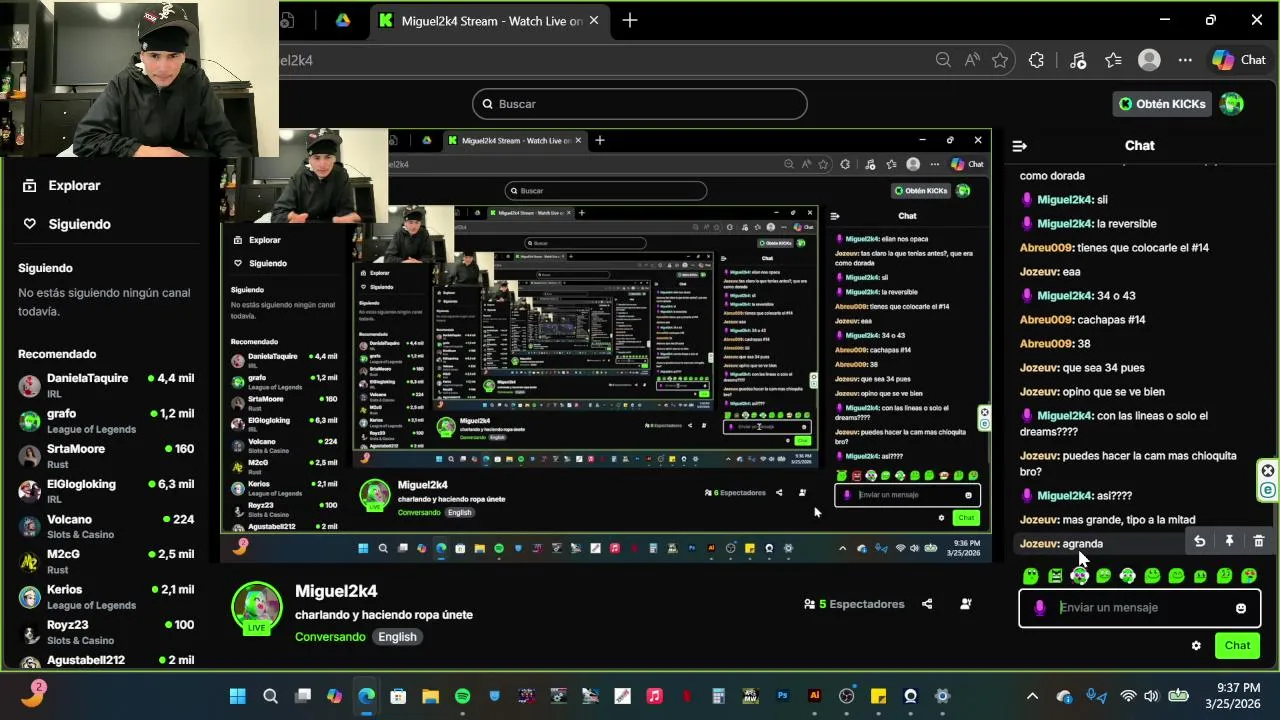Click the live stream video player
This screenshot has width=1280, height=720.
(606, 346)
